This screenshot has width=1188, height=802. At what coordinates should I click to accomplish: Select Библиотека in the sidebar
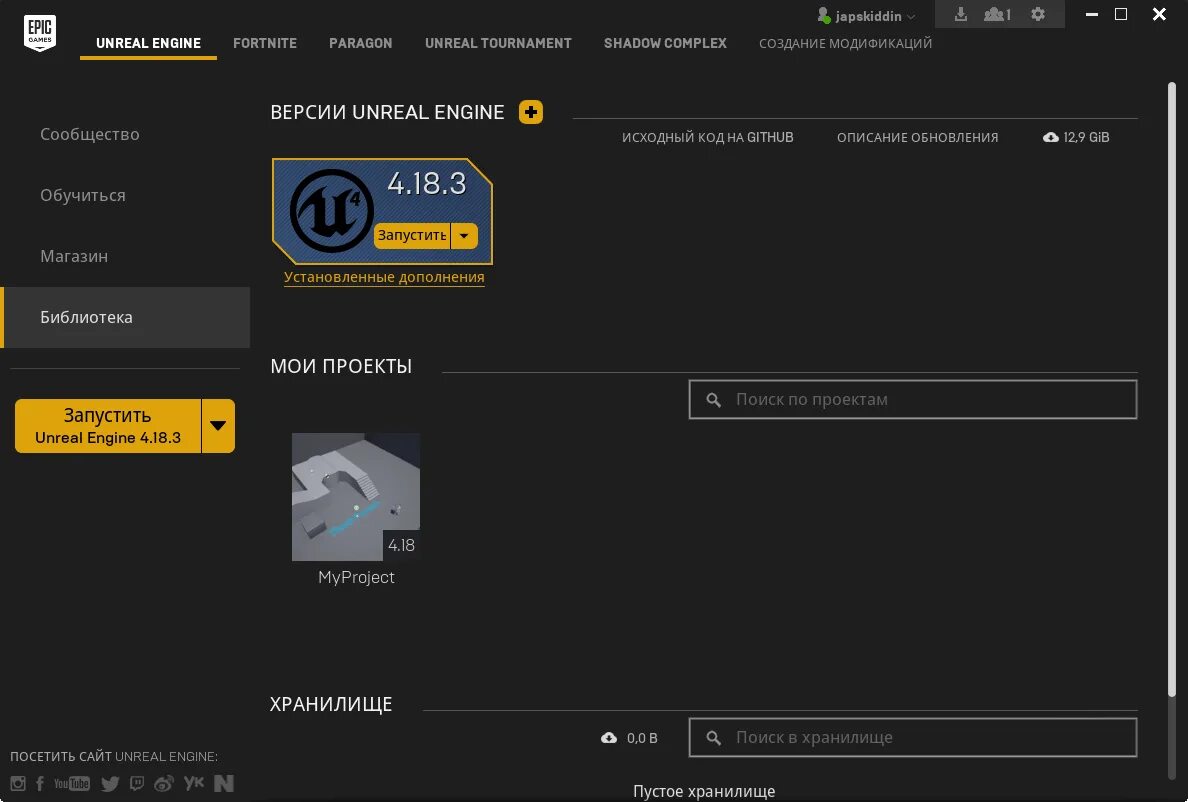125,317
